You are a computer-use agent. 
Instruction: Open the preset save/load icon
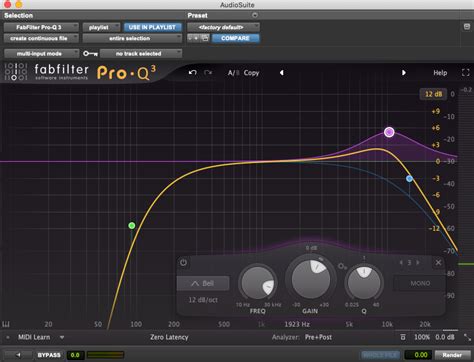205,38
